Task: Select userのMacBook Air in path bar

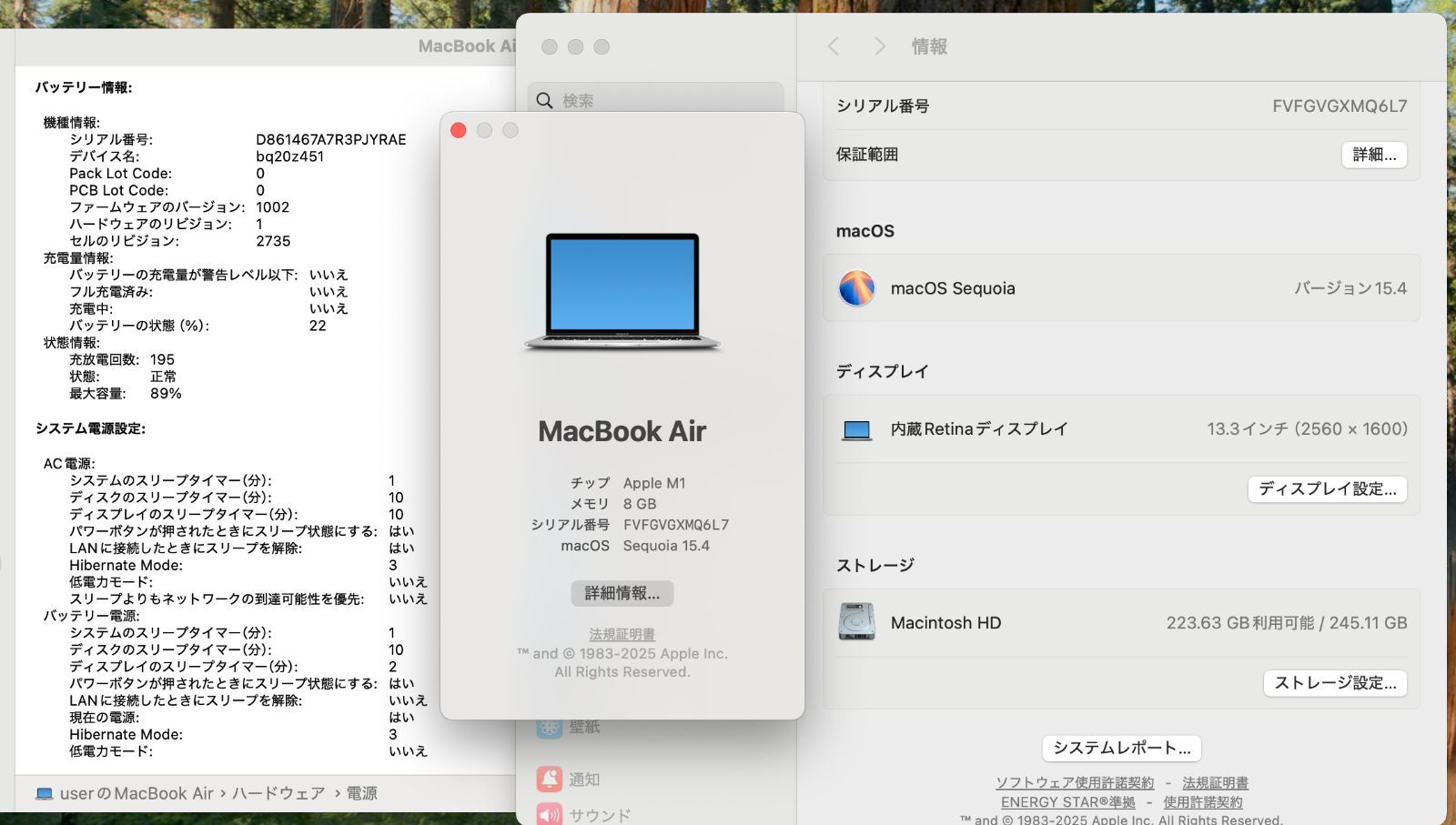Action: coord(136,793)
